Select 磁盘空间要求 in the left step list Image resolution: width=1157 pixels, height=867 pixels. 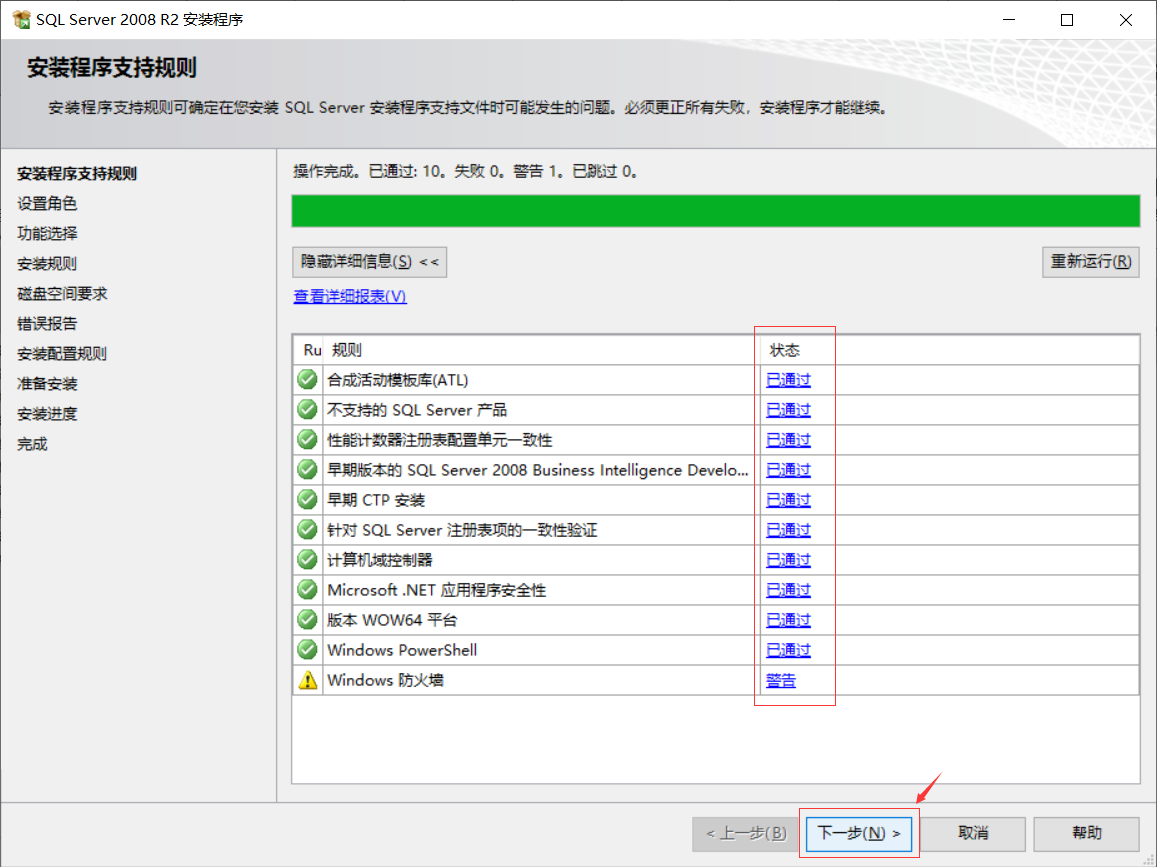[63, 294]
